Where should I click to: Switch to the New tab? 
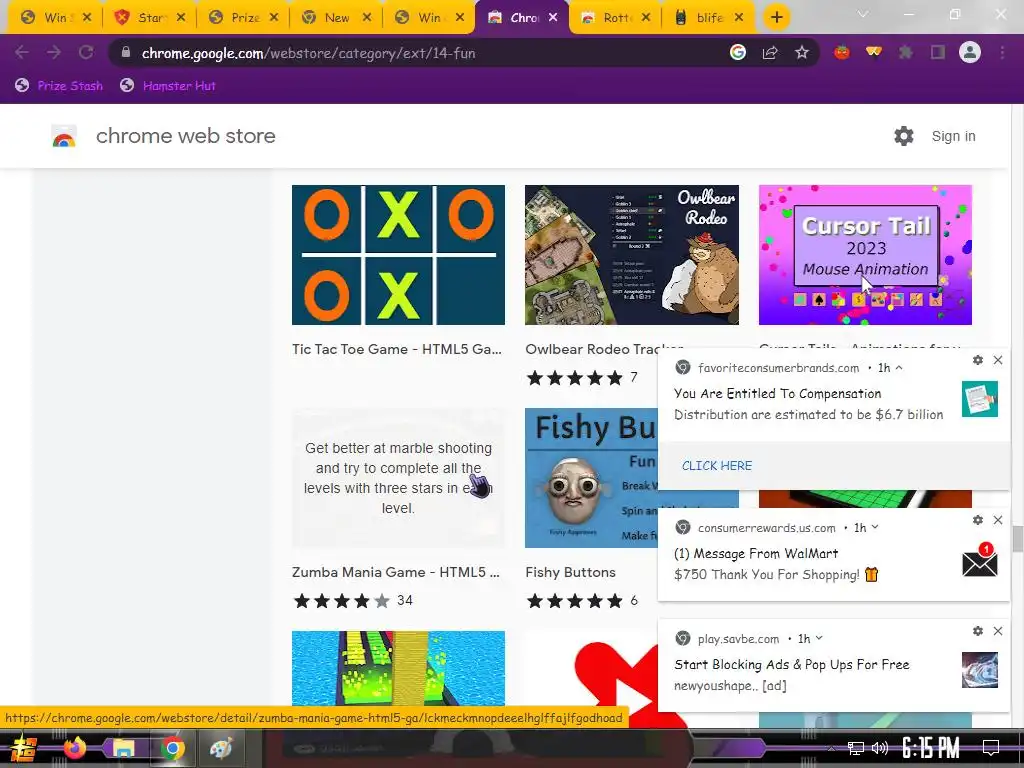pyautogui.click(x=336, y=18)
